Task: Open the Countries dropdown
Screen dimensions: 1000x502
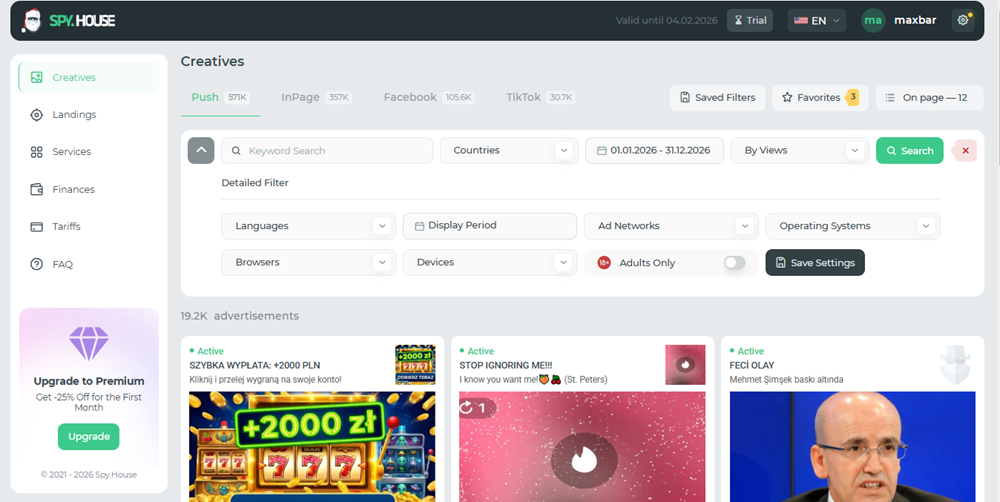Action: tap(509, 151)
